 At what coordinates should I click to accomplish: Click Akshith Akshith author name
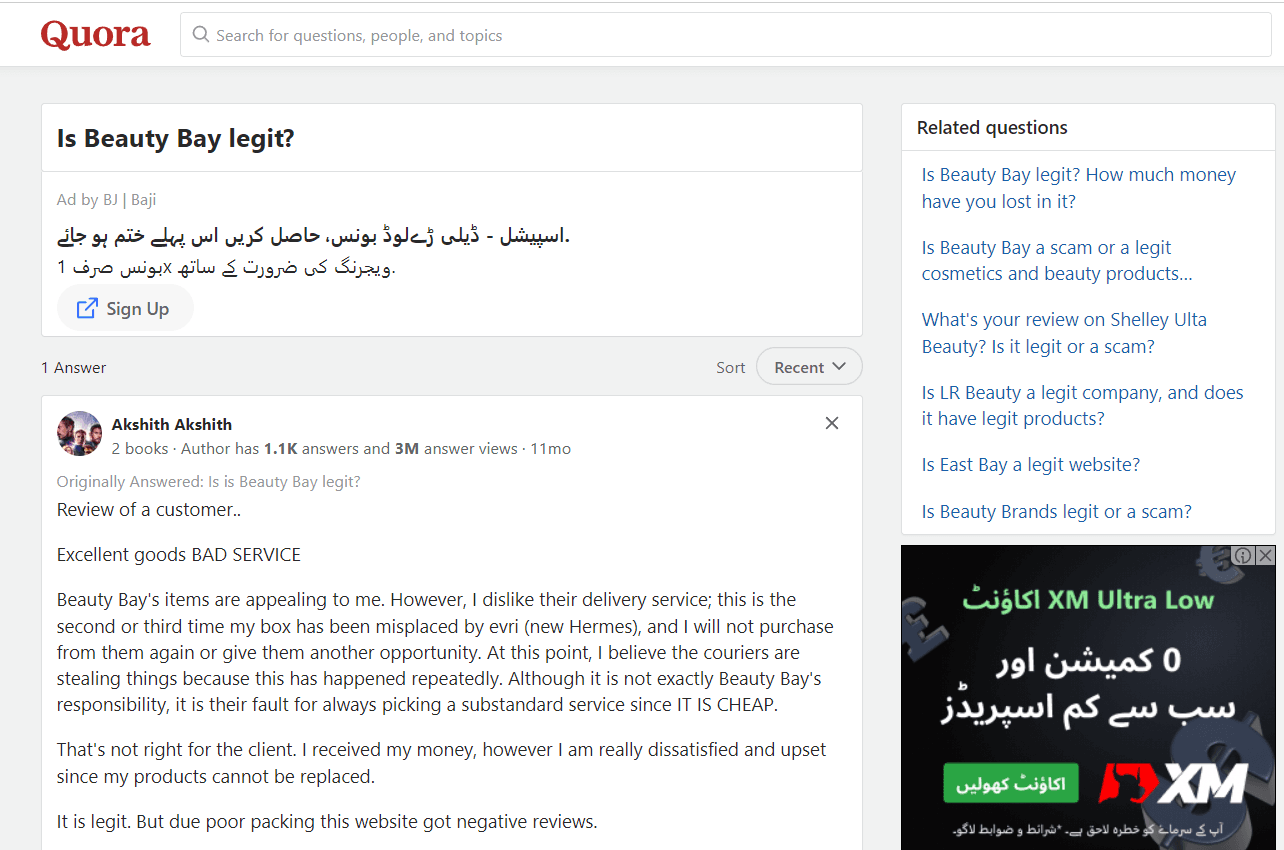(172, 424)
